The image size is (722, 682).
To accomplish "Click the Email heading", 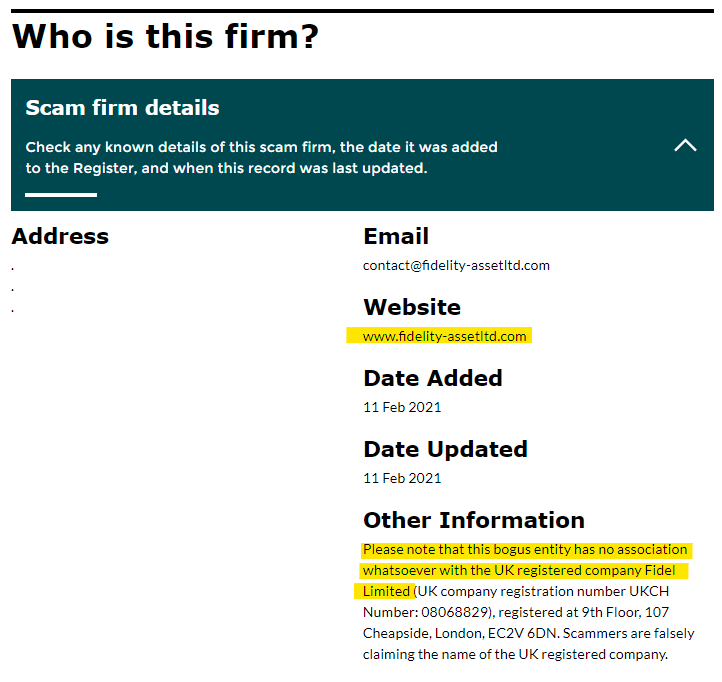I will point(396,236).
